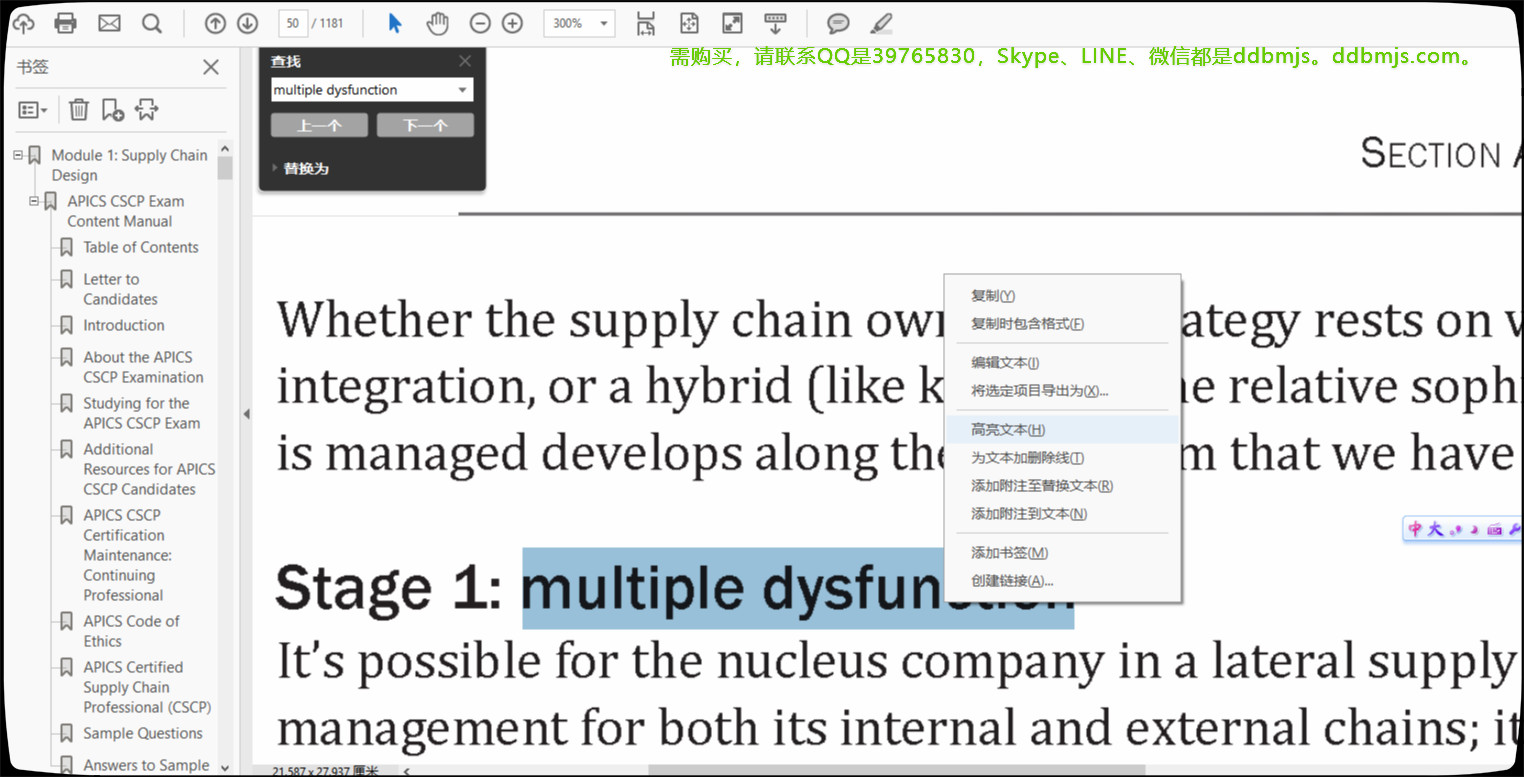Viewport: 1524px width, 777px height.
Task: Click the previous result (上一个) button
Action: click(x=319, y=125)
